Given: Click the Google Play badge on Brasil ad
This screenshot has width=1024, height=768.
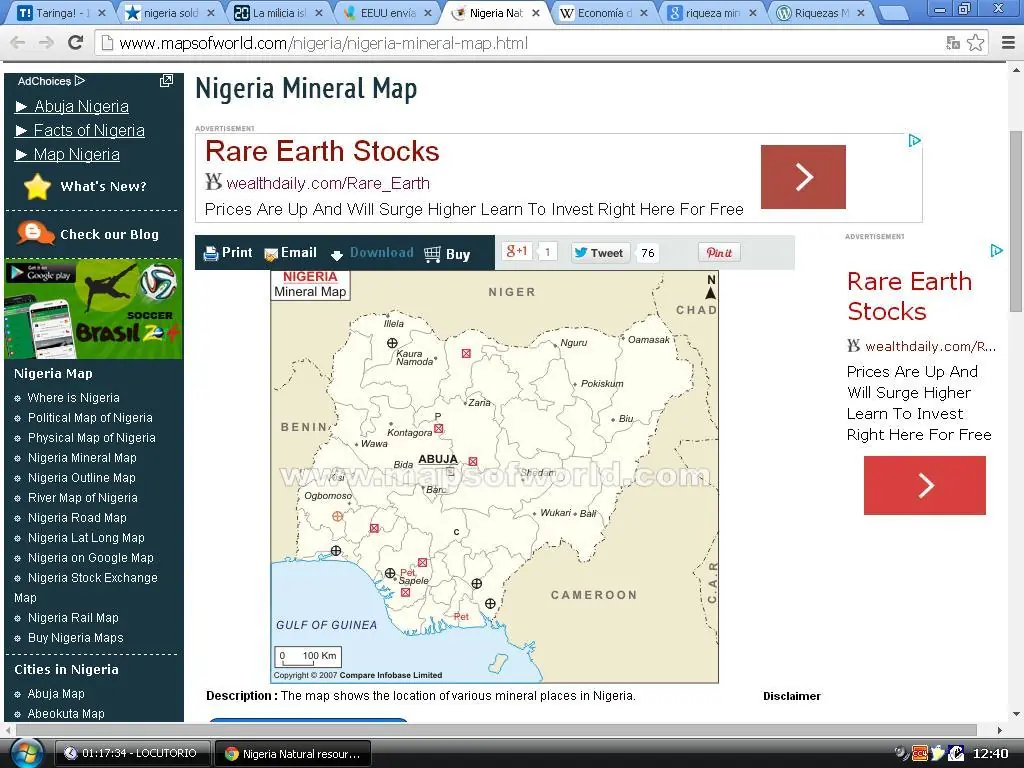Looking at the screenshot, I should pos(41,273).
